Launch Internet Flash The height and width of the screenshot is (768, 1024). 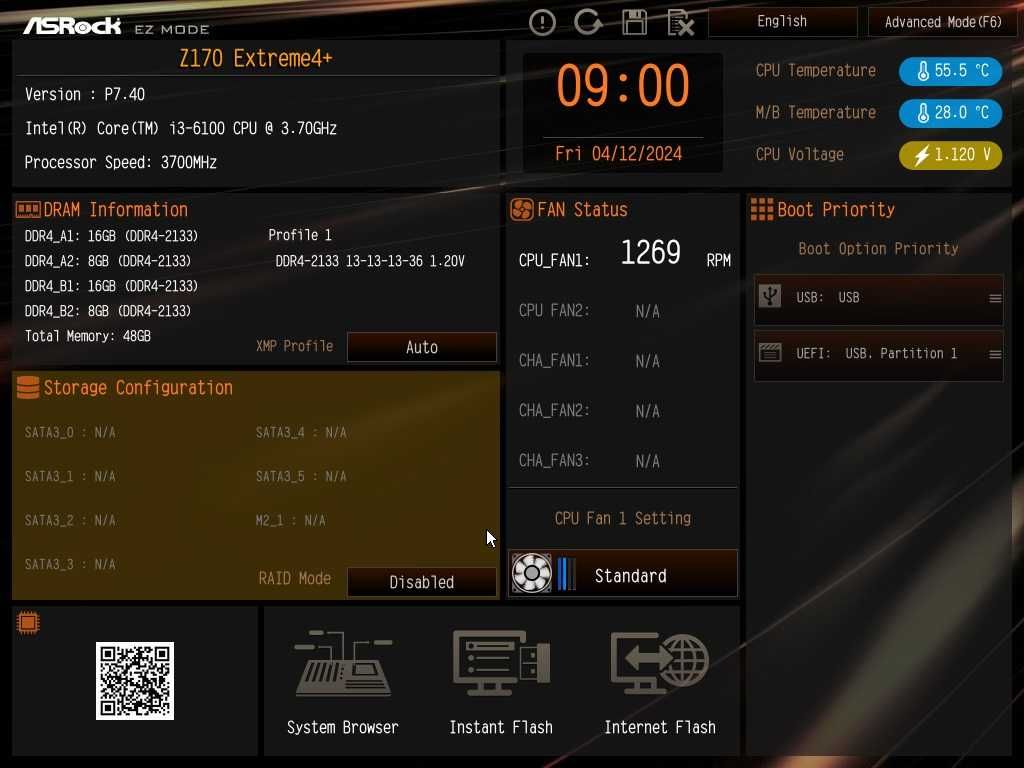660,682
